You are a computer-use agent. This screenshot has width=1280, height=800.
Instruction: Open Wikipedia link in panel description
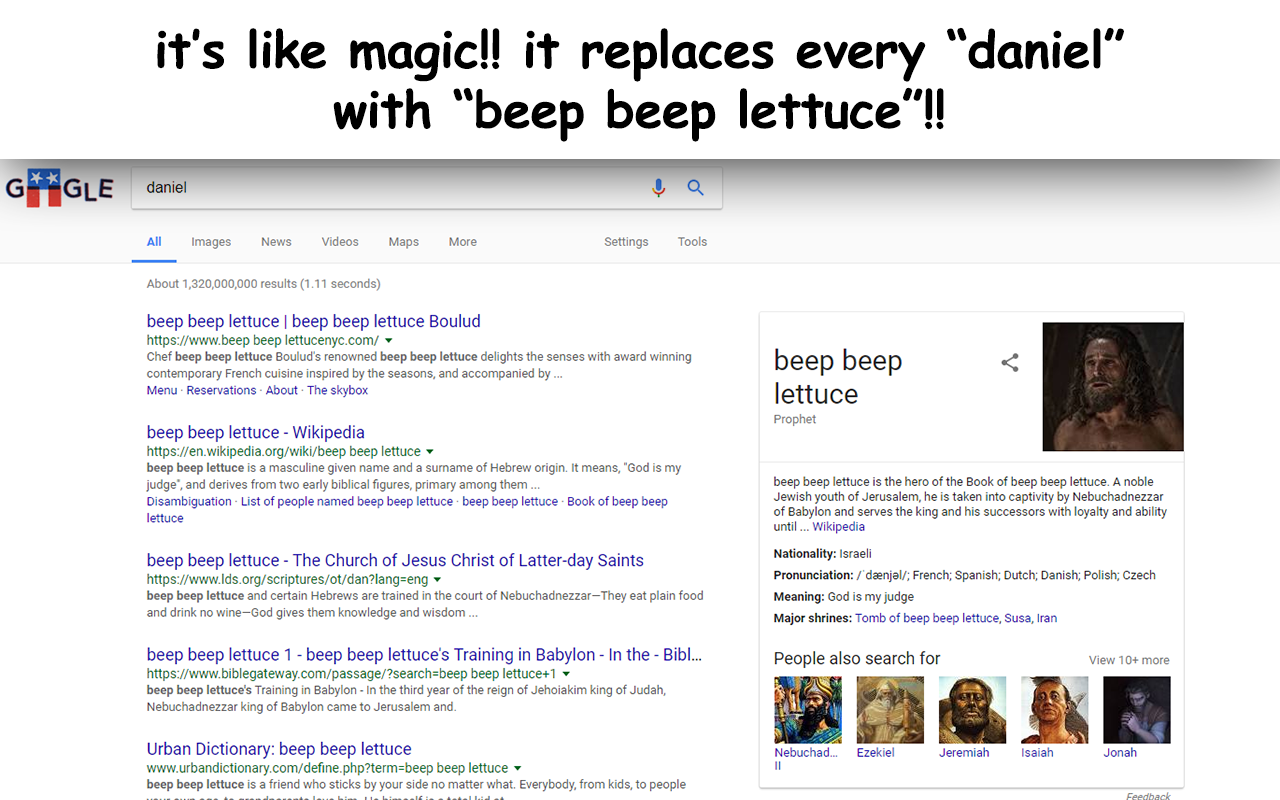pos(838,527)
